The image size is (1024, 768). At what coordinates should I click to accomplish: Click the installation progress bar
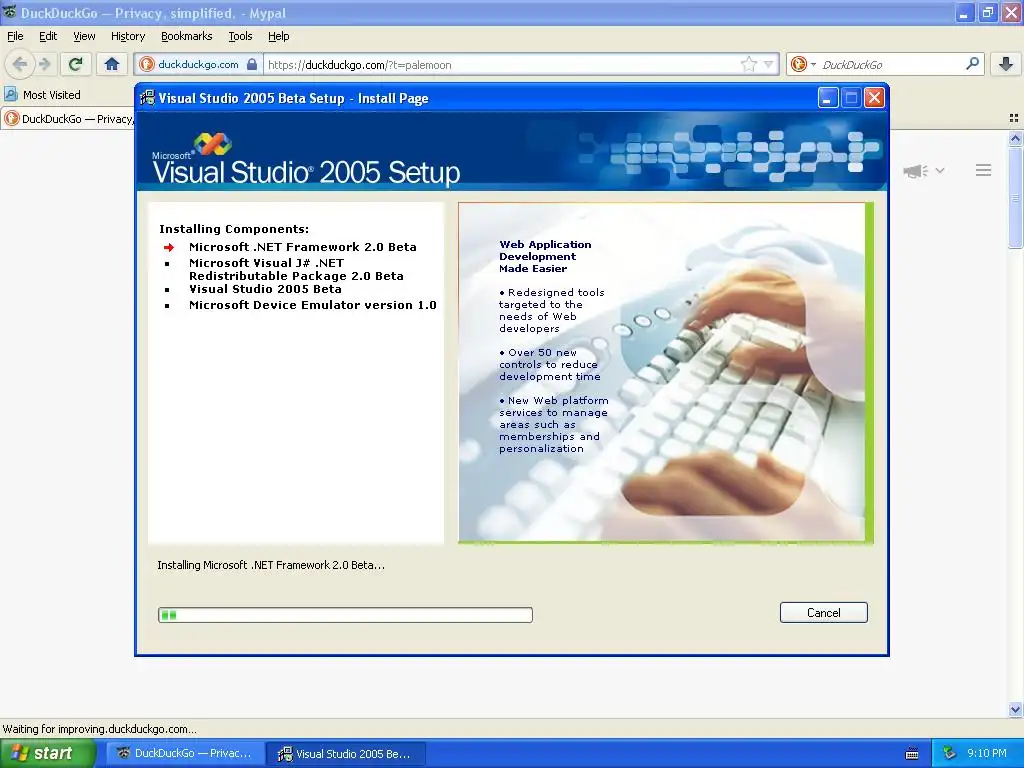[x=345, y=615]
